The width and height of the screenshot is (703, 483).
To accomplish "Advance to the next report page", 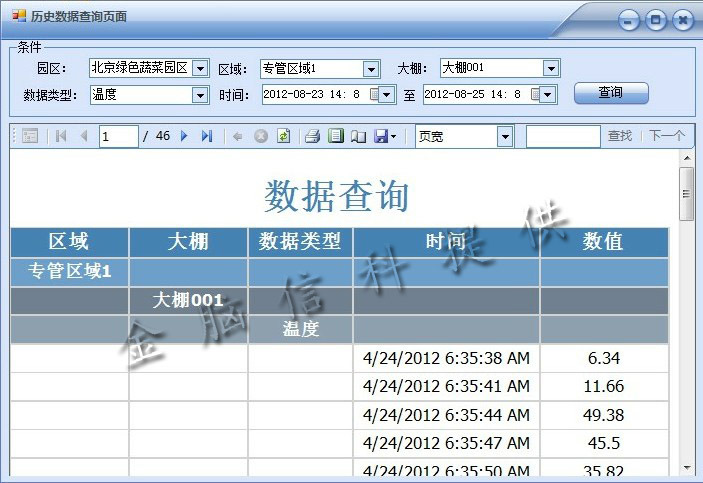I will tap(184, 136).
